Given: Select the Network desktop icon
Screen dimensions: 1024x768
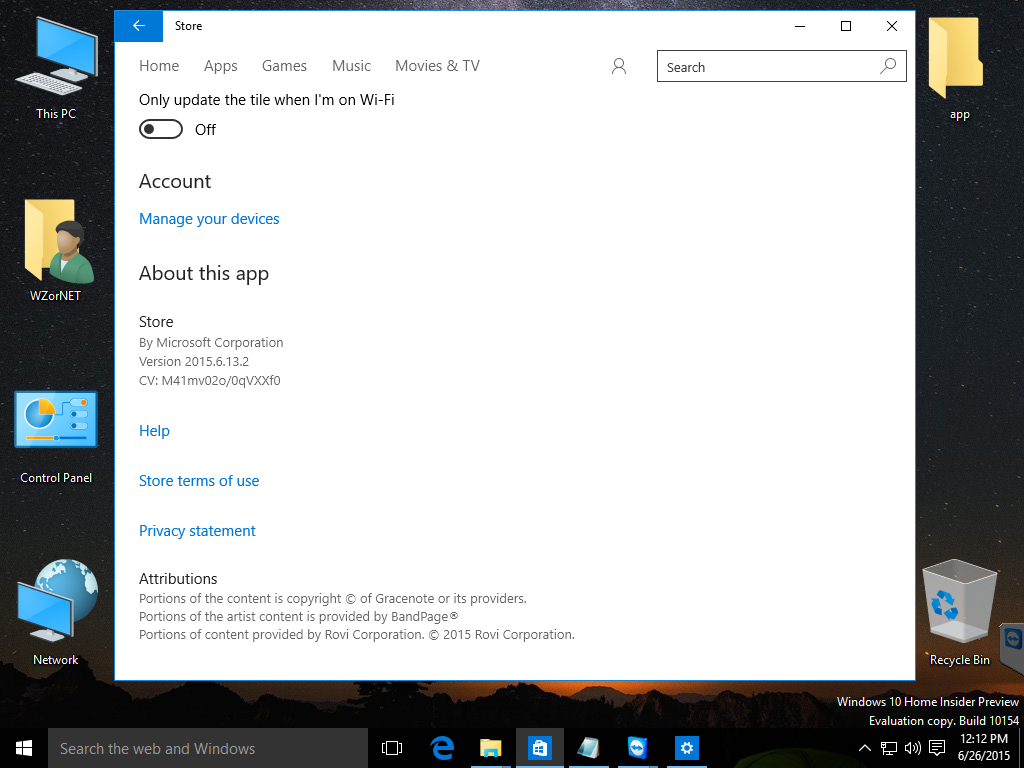Looking at the screenshot, I should (x=56, y=613).
